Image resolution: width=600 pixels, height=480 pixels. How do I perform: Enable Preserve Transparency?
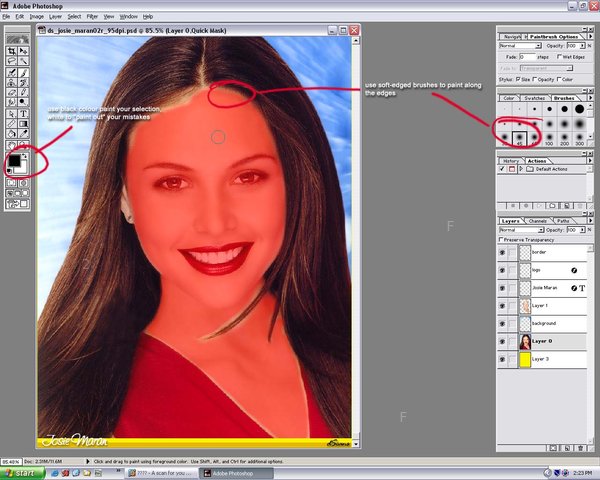[501, 239]
